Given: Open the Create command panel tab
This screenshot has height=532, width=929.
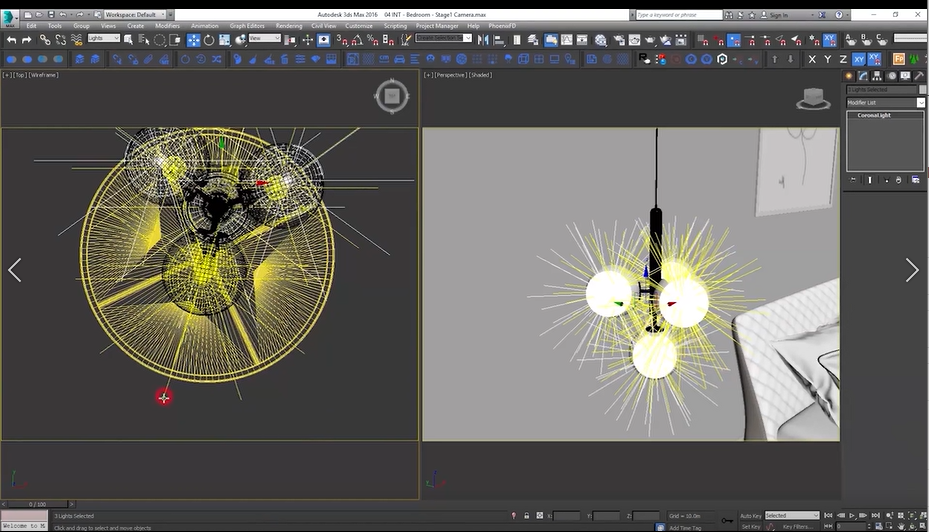Looking at the screenshot, I should pos(848,76).
